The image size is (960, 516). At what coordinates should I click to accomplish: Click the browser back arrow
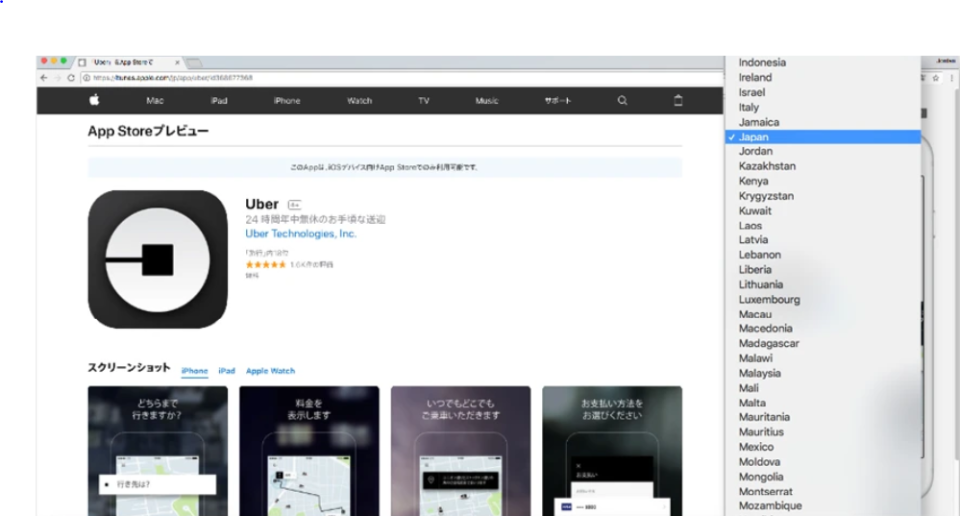click(43, 78)
